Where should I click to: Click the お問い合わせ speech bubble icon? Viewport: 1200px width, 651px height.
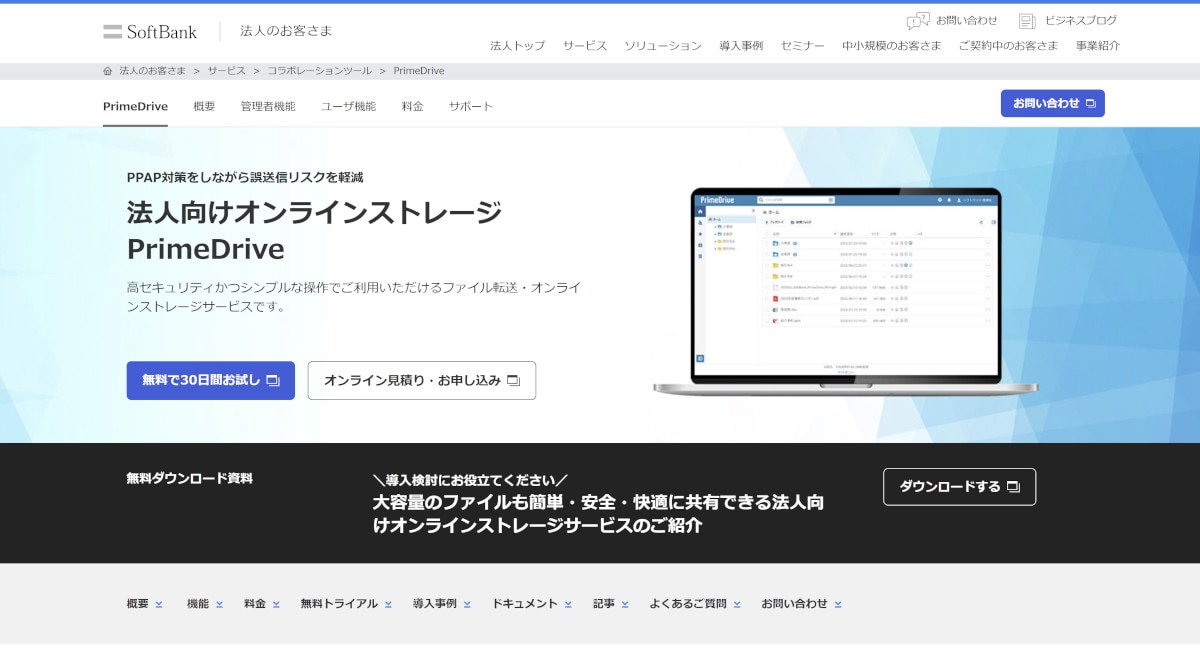tap(917, 21)
